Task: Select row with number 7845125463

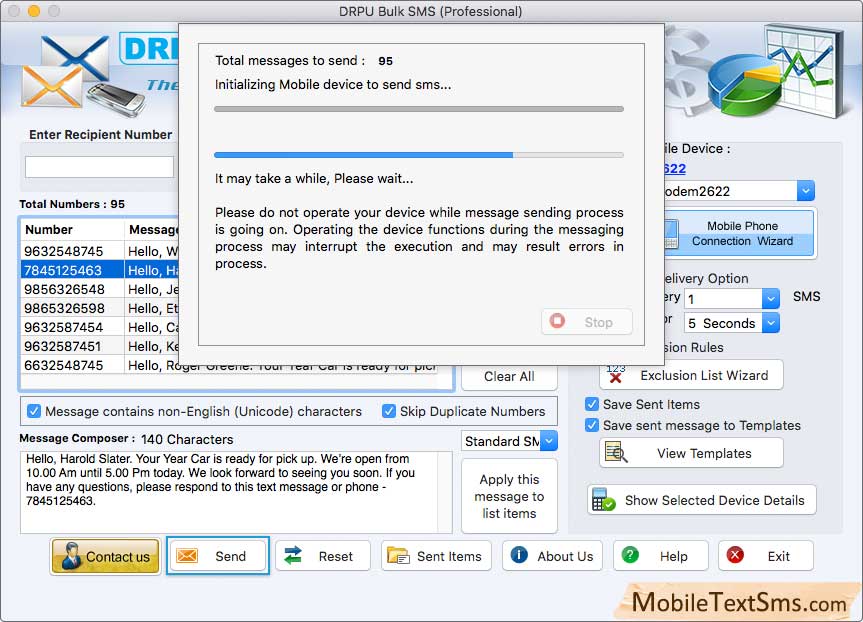Action: point(100,270)
